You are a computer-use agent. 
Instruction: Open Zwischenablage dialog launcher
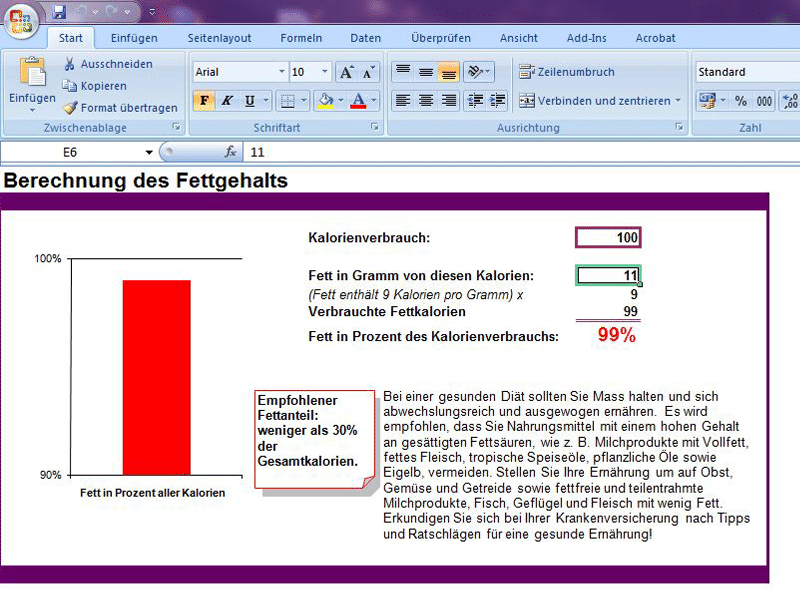click(177, 127)
